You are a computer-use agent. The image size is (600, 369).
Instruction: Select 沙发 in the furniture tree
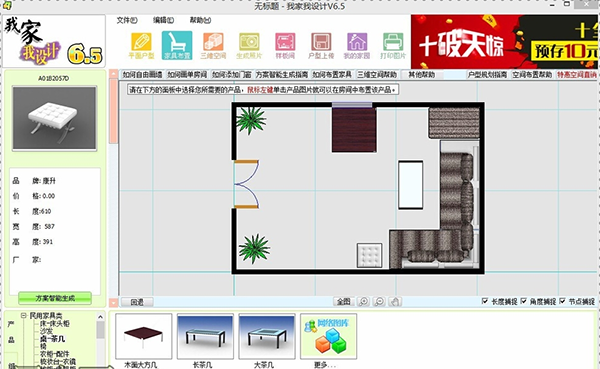point(46,331)
